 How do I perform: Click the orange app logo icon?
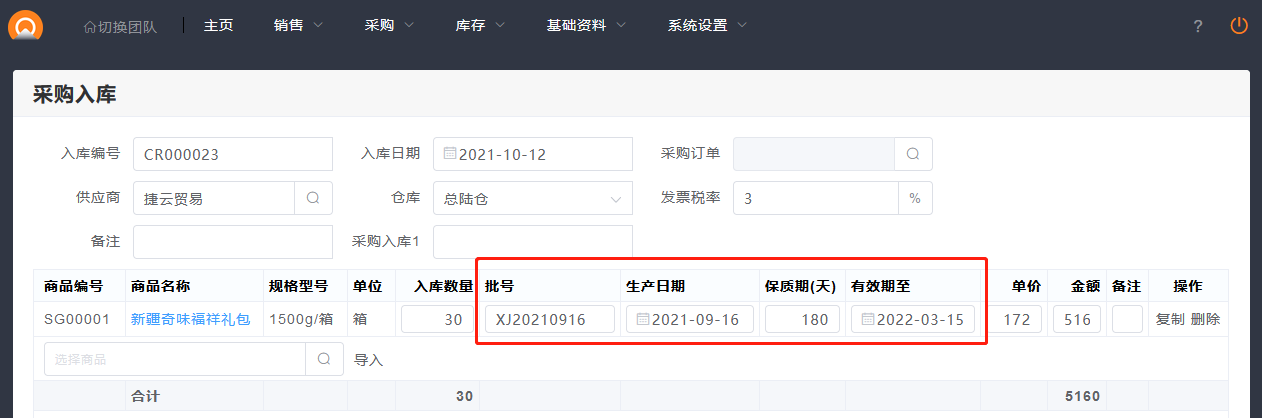click(25, 24)
